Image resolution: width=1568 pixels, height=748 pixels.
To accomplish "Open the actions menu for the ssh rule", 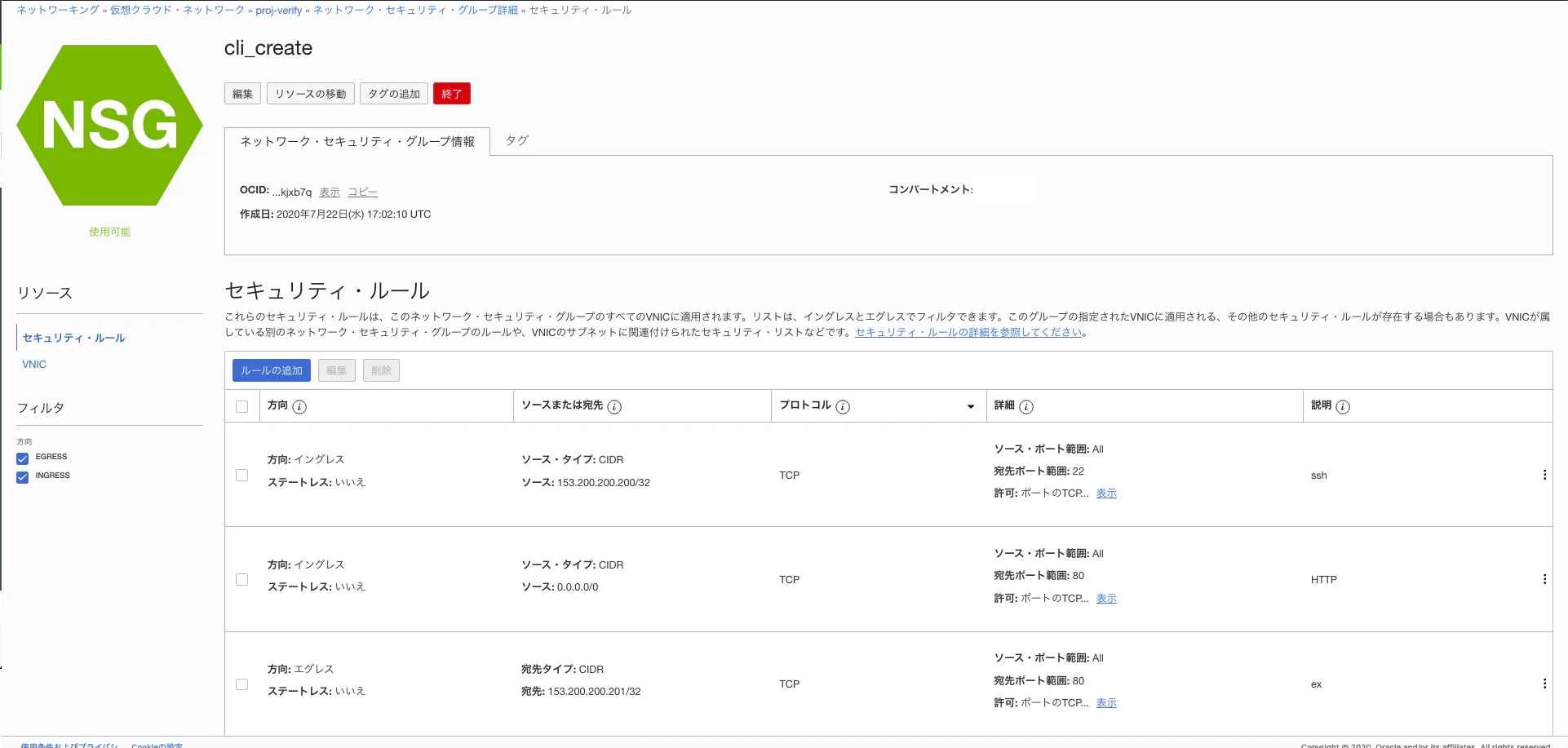I will click(1544, 475).
